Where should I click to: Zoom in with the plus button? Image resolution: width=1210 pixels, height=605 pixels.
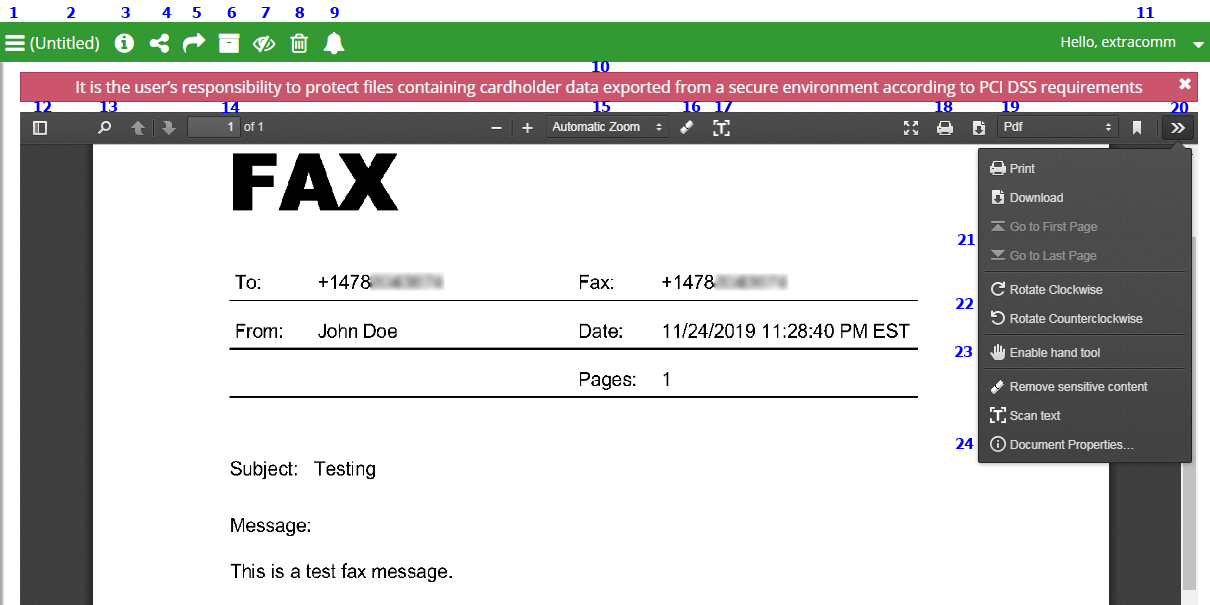point(527,128)
